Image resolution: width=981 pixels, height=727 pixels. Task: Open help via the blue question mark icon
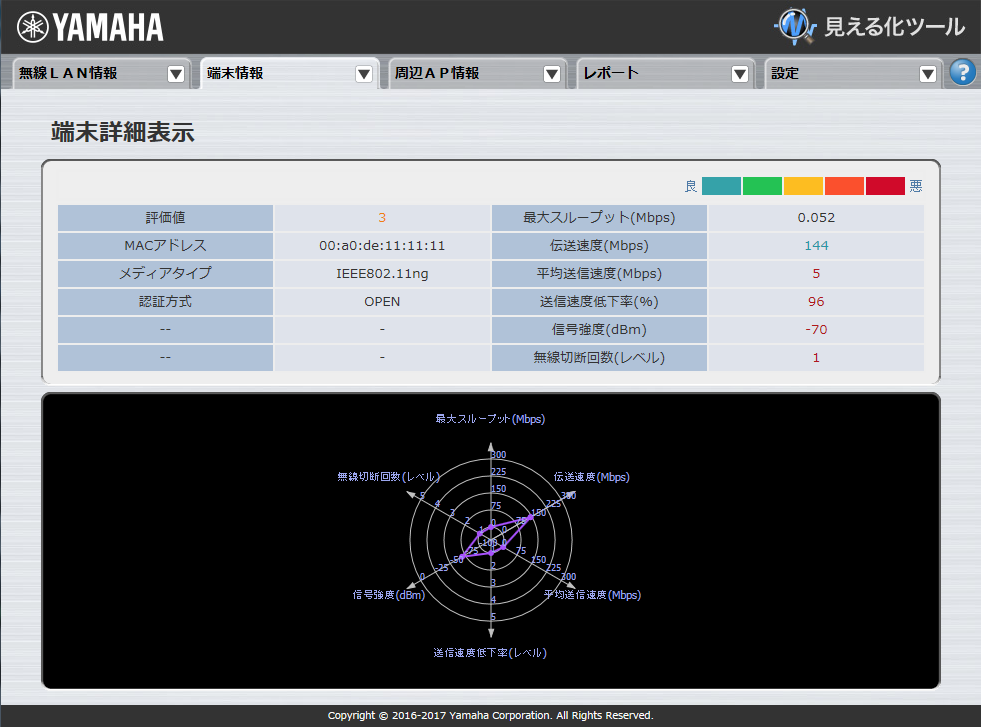tap(961, 72)
